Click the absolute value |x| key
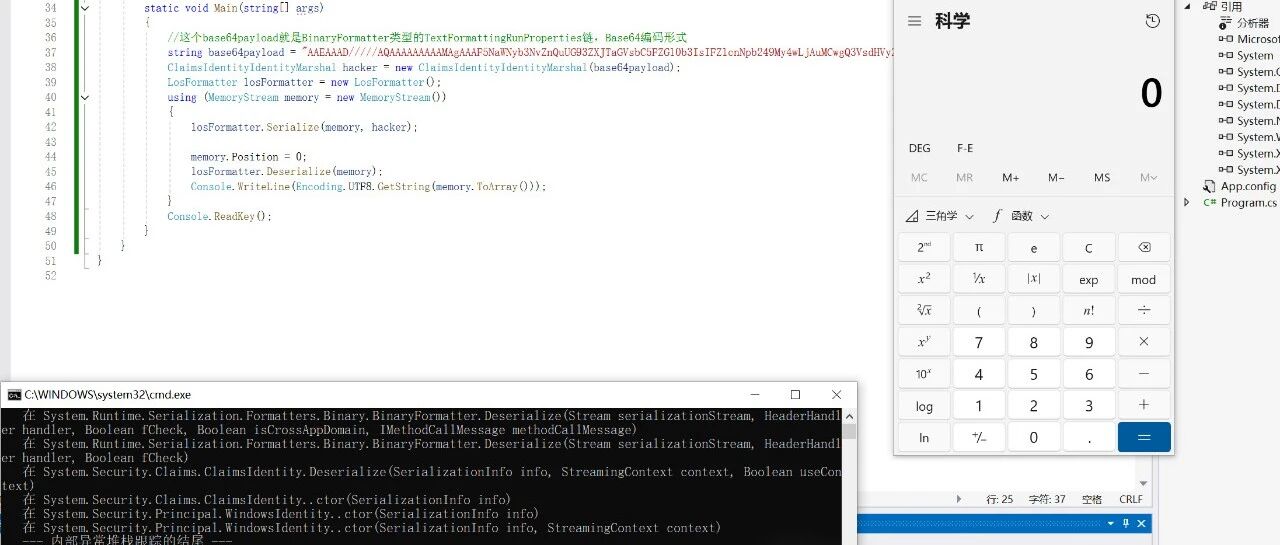This screenshot has width=1280, height=545. 1034,280
